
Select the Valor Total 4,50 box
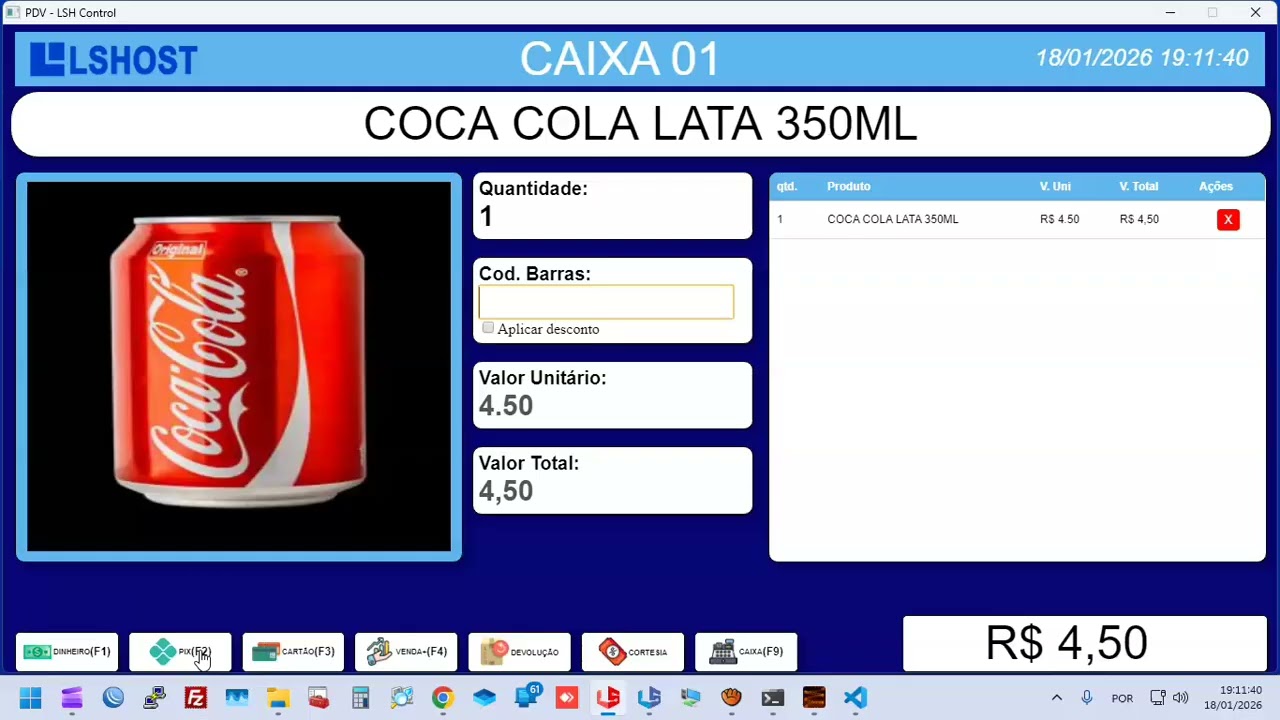(x=612, y=480)
